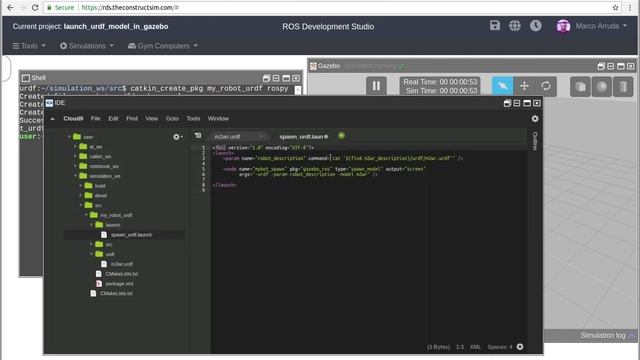Viewport: 640px width, 360px height.
Task: Open IDE preferences gear at top right
Action: (535, 118)
